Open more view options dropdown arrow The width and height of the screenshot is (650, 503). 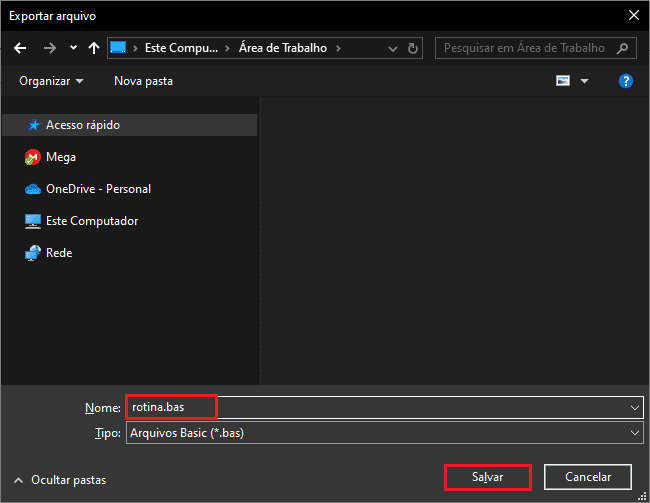(585, 81)
